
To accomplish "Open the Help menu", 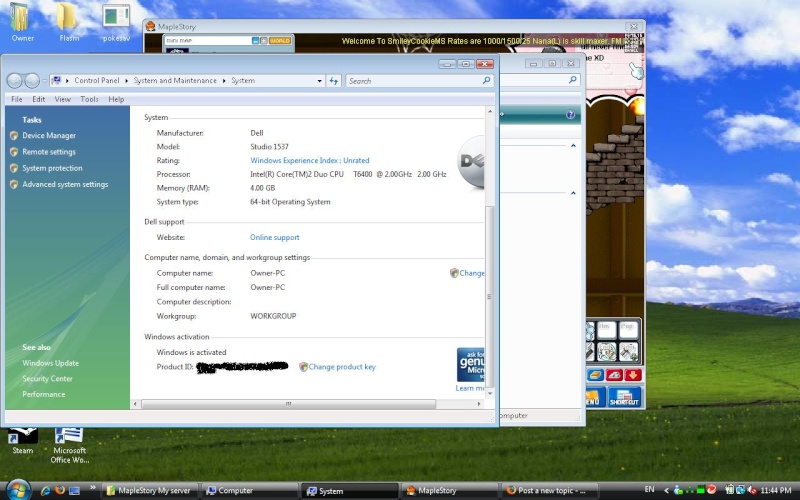I will point(116,99).
